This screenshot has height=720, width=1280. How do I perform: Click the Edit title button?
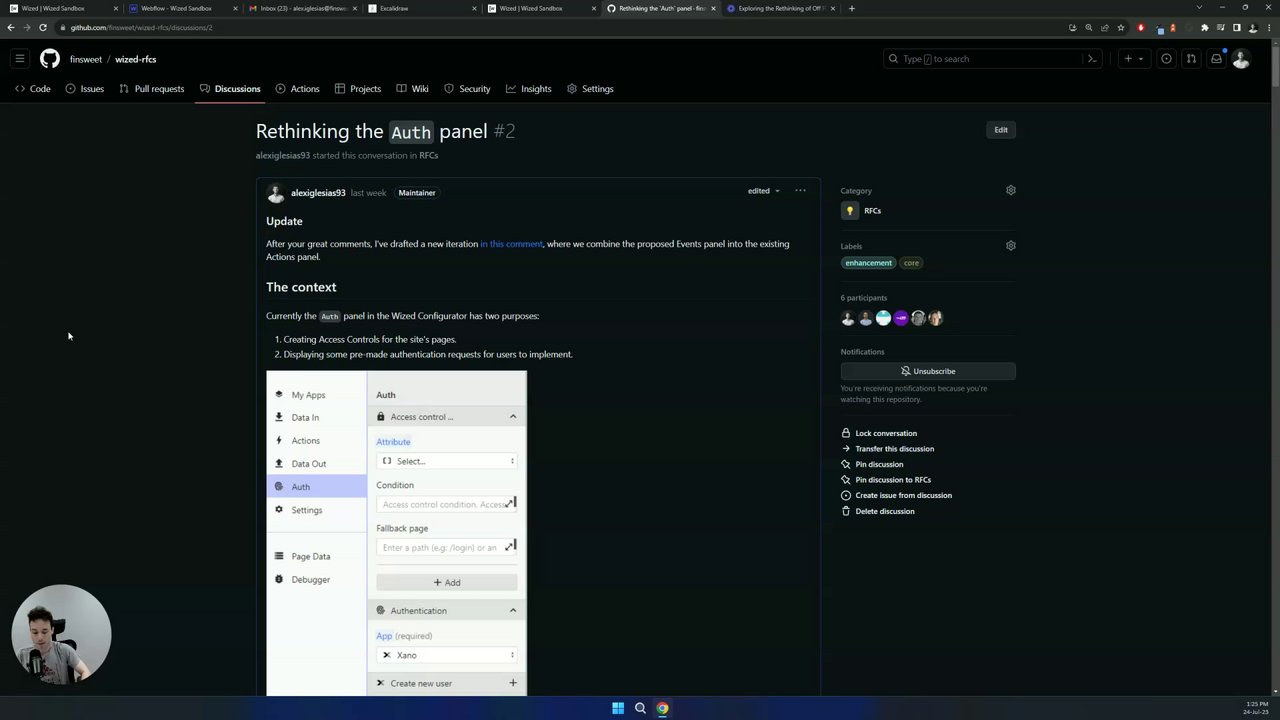click(1001, 130)
